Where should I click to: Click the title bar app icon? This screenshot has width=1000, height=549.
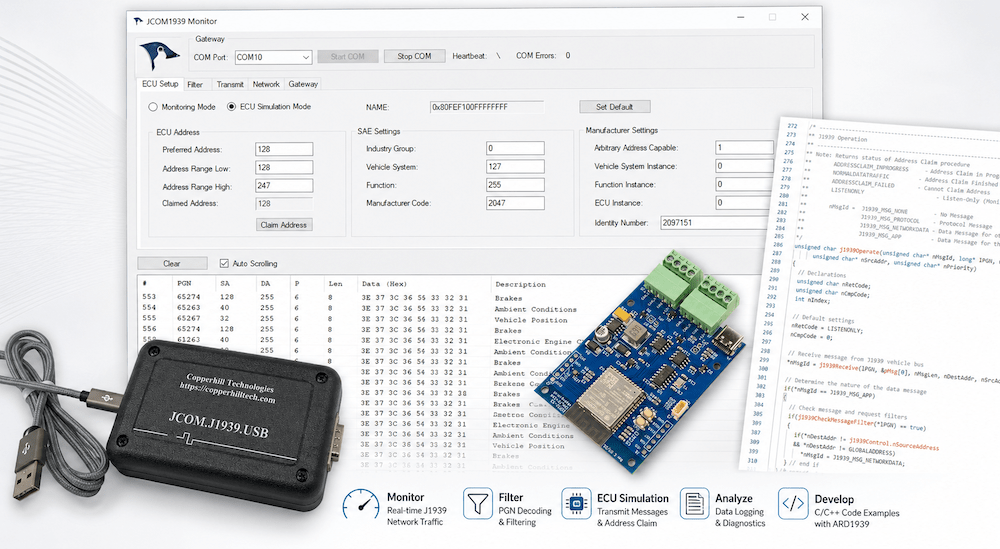tap(138, 21)
